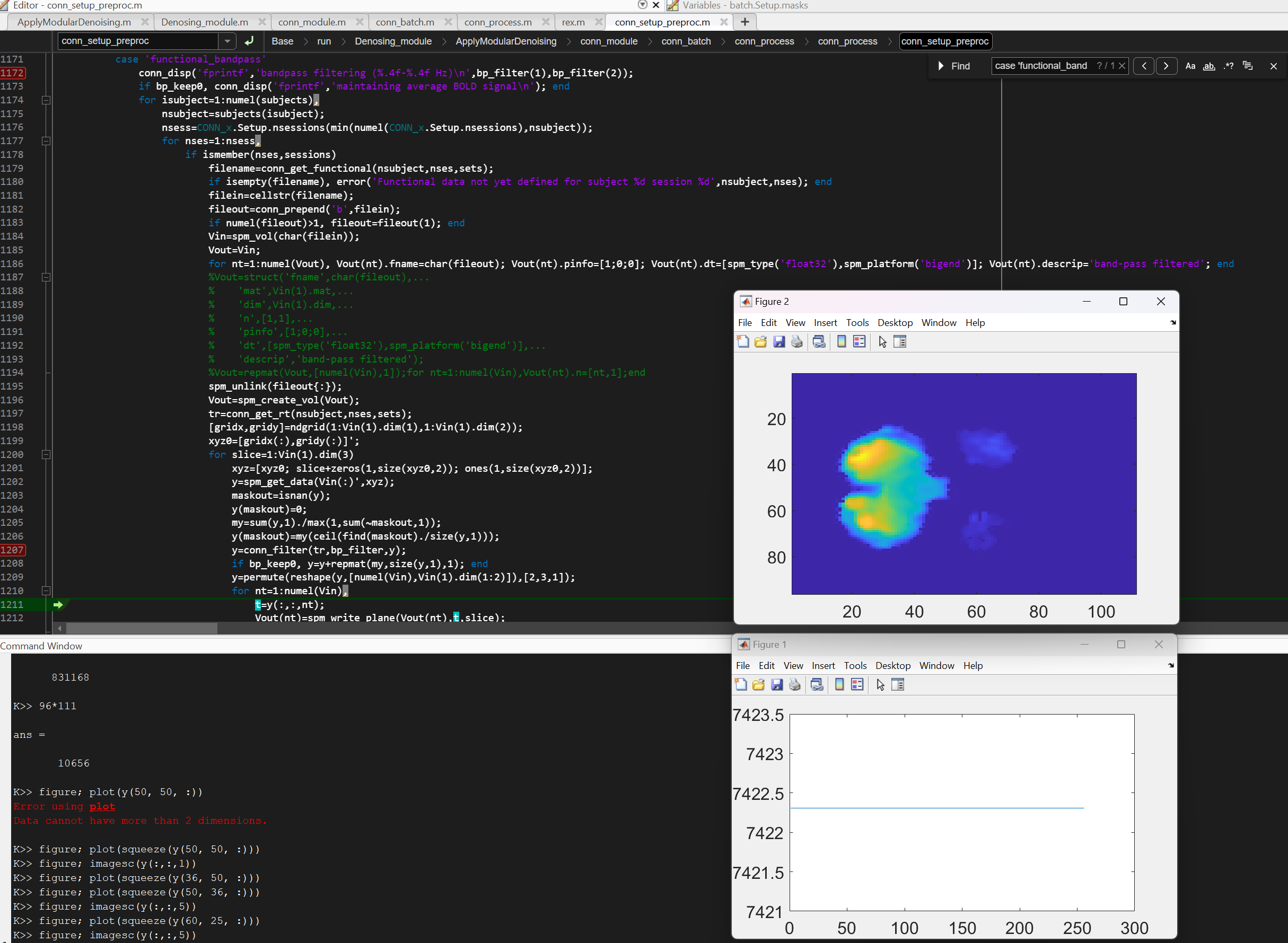Toggle regular expression search in Find bar
This screenshot has width=1288, height=943.
(1229, 66)
